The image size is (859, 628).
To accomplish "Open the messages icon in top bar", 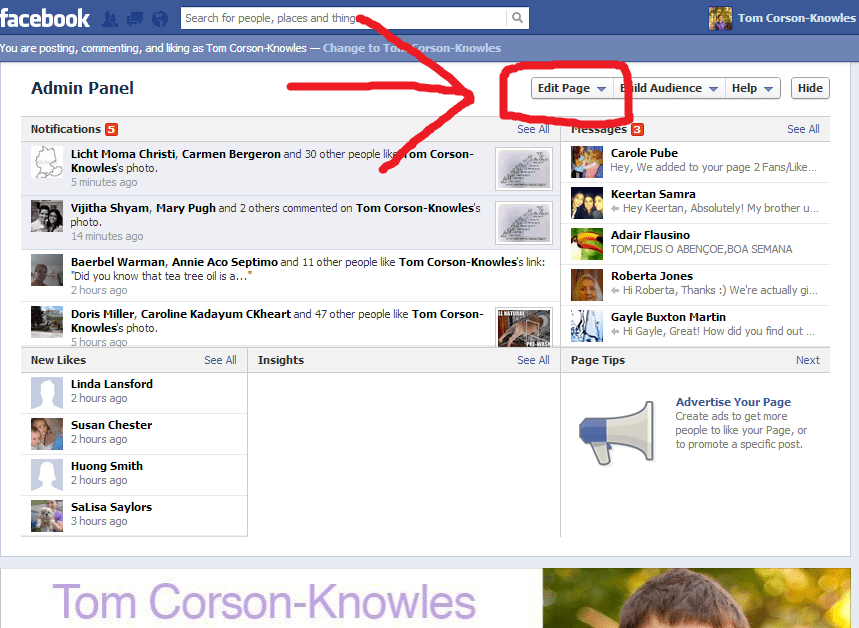I will 135,19.
